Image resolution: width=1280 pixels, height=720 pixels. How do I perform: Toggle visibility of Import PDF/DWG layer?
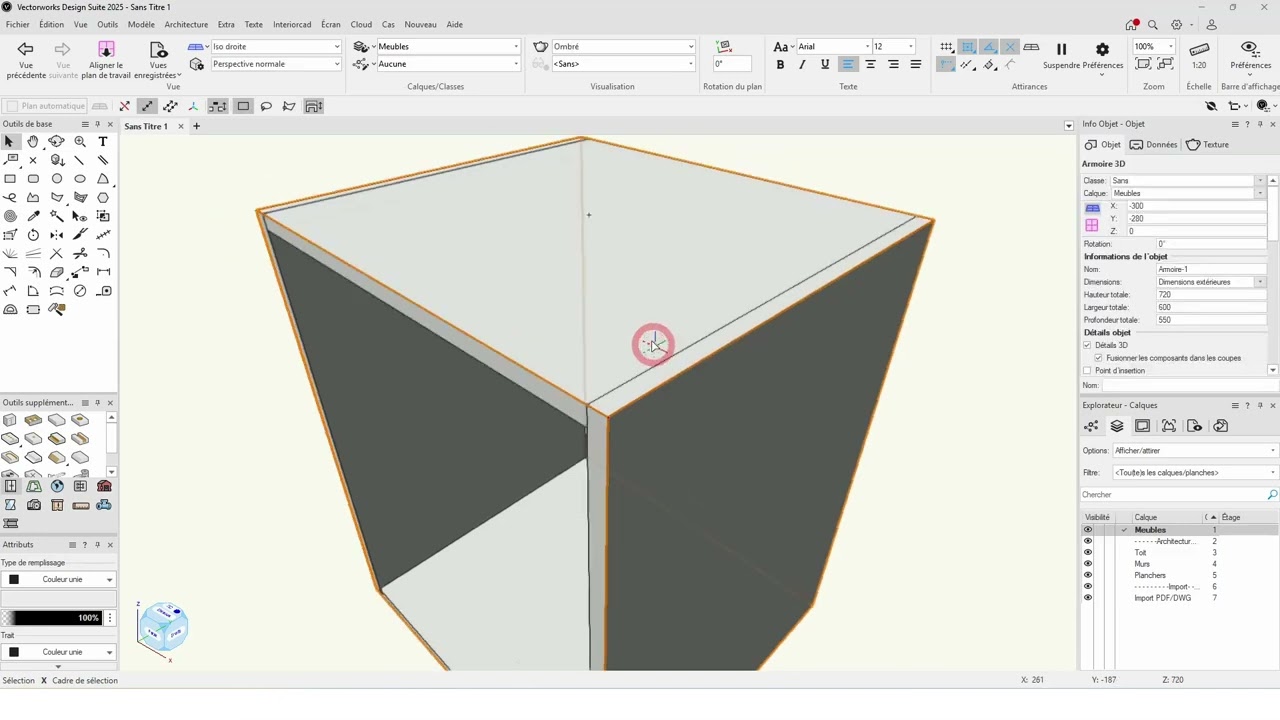coord(1088,598)
